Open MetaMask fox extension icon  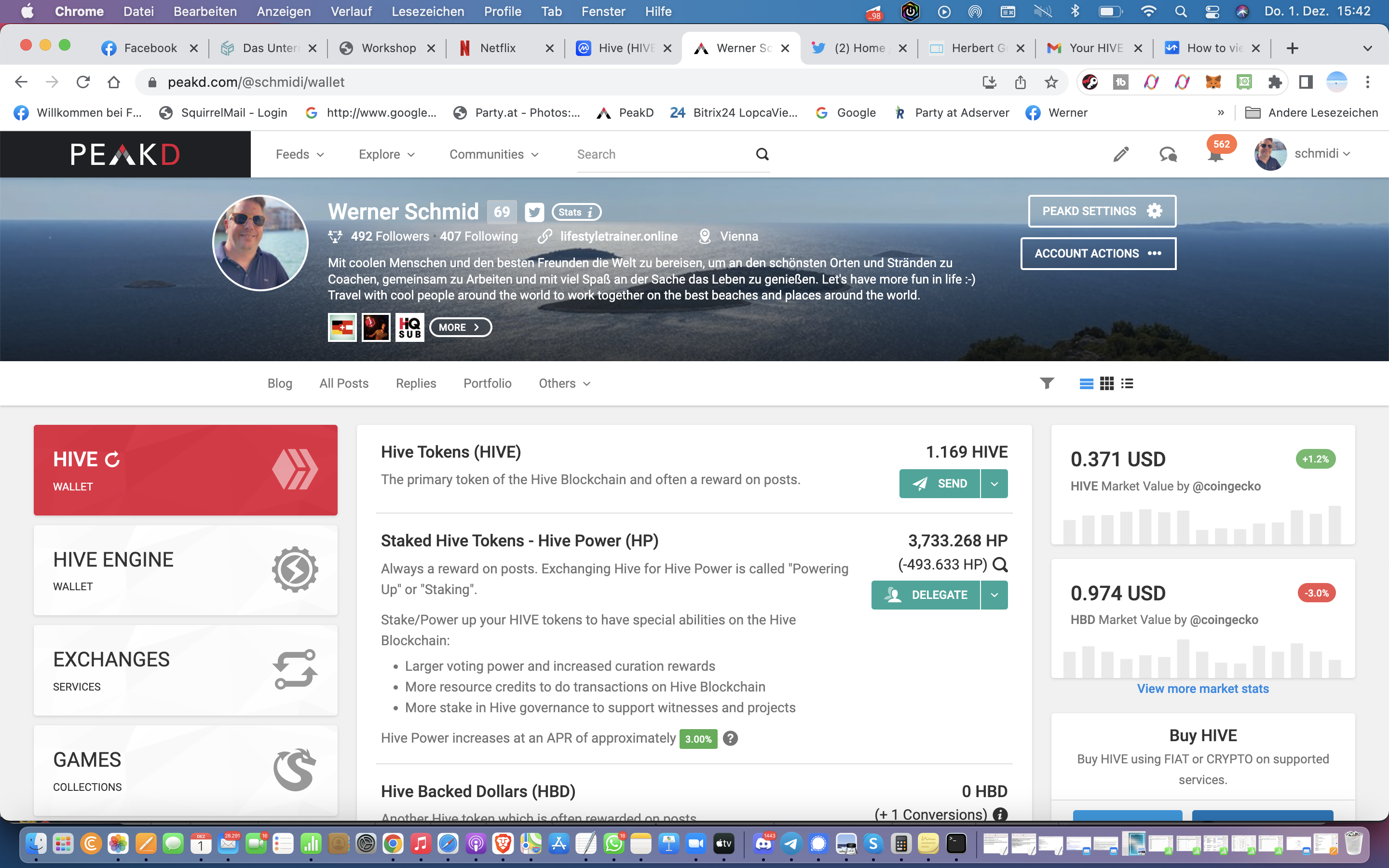1213,82
